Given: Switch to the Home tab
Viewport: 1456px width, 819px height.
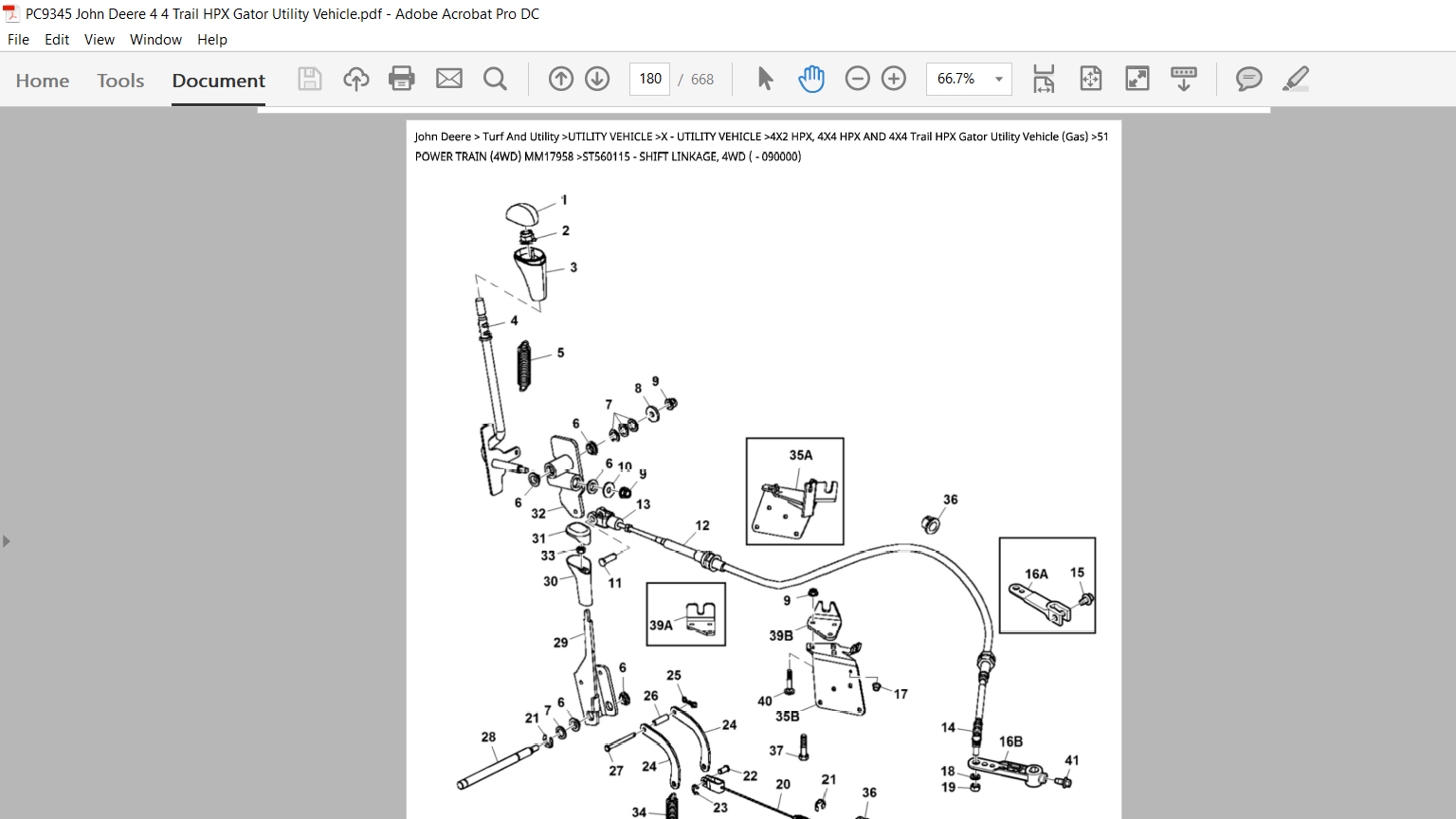Looking at the screenshot, I should point(43,81).
